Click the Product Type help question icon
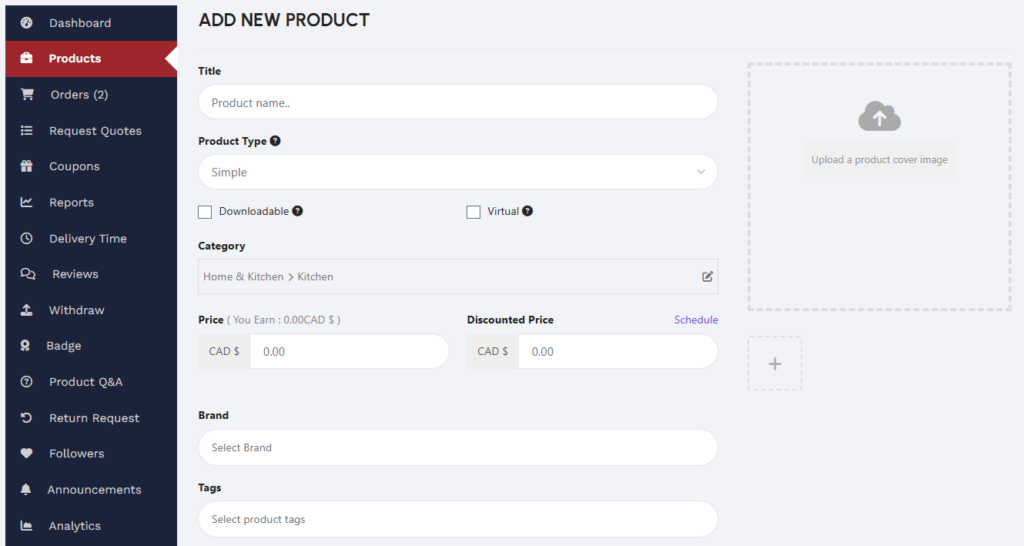 click(275, 141)
